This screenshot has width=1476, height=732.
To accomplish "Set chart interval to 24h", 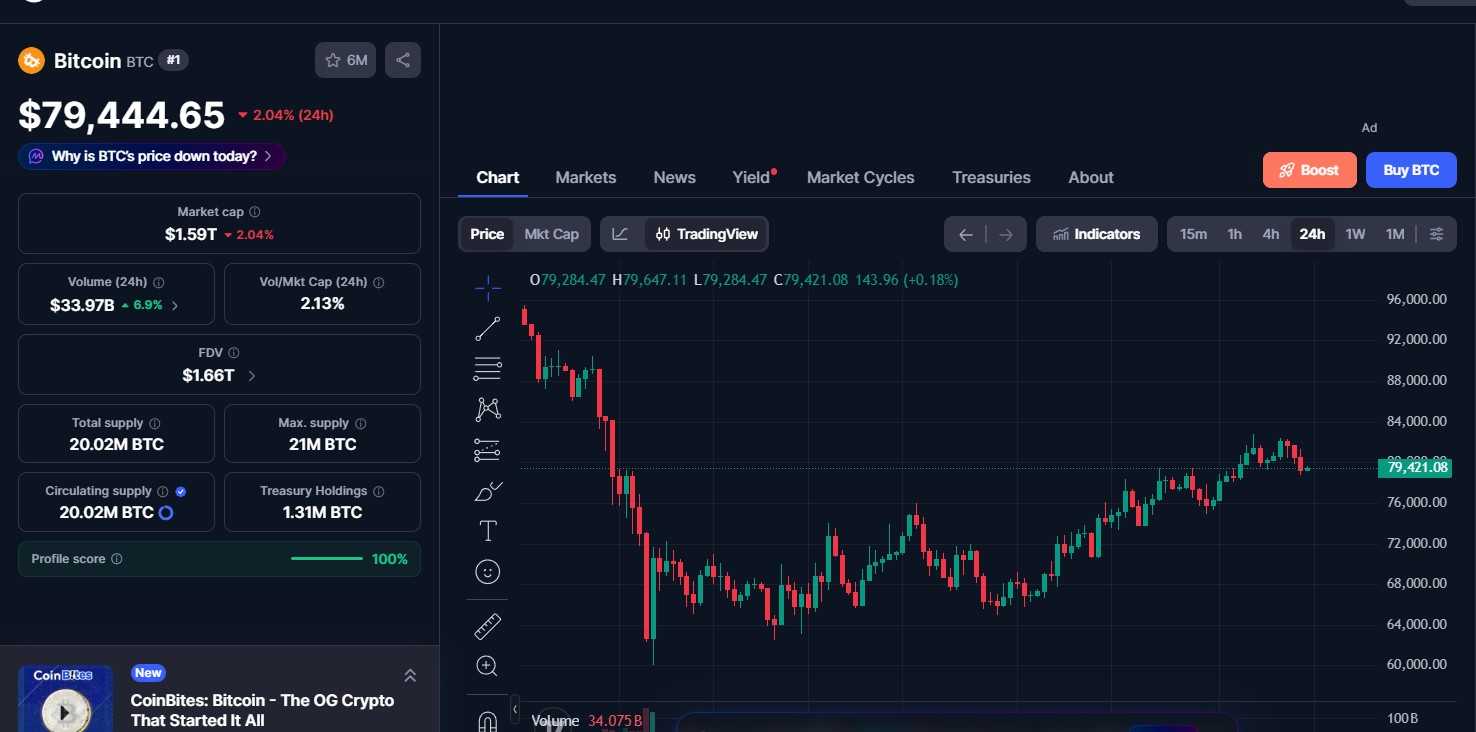I will coord(1312,234).
